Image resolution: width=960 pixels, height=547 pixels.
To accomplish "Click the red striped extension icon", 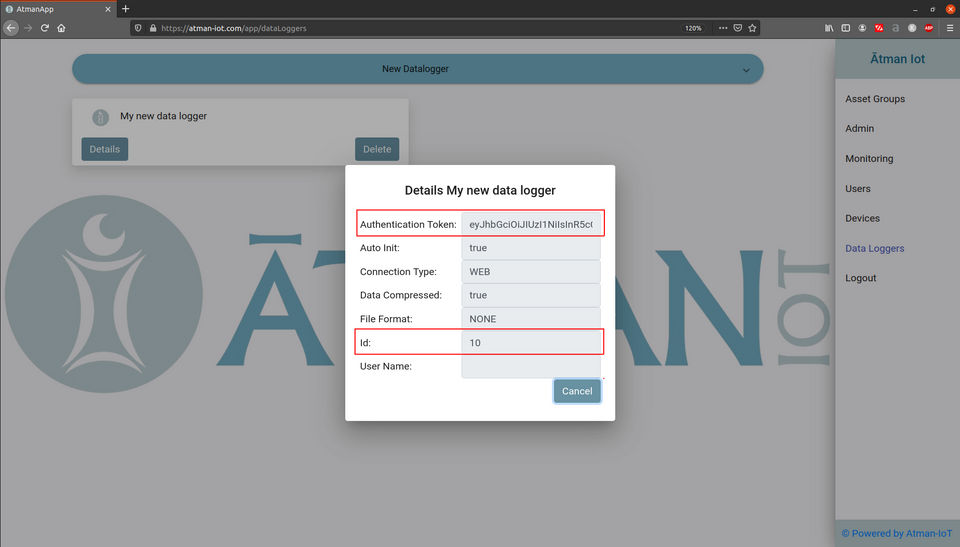I will point(879,28).
